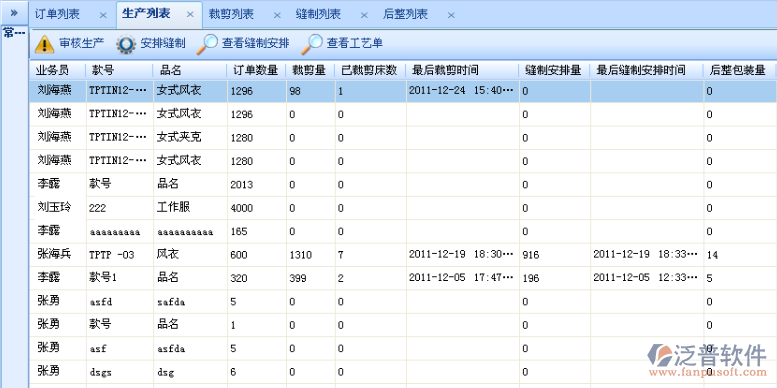Click the 审核生产 button label
This screenshot has height=388, width=777.
pos(82,44)
